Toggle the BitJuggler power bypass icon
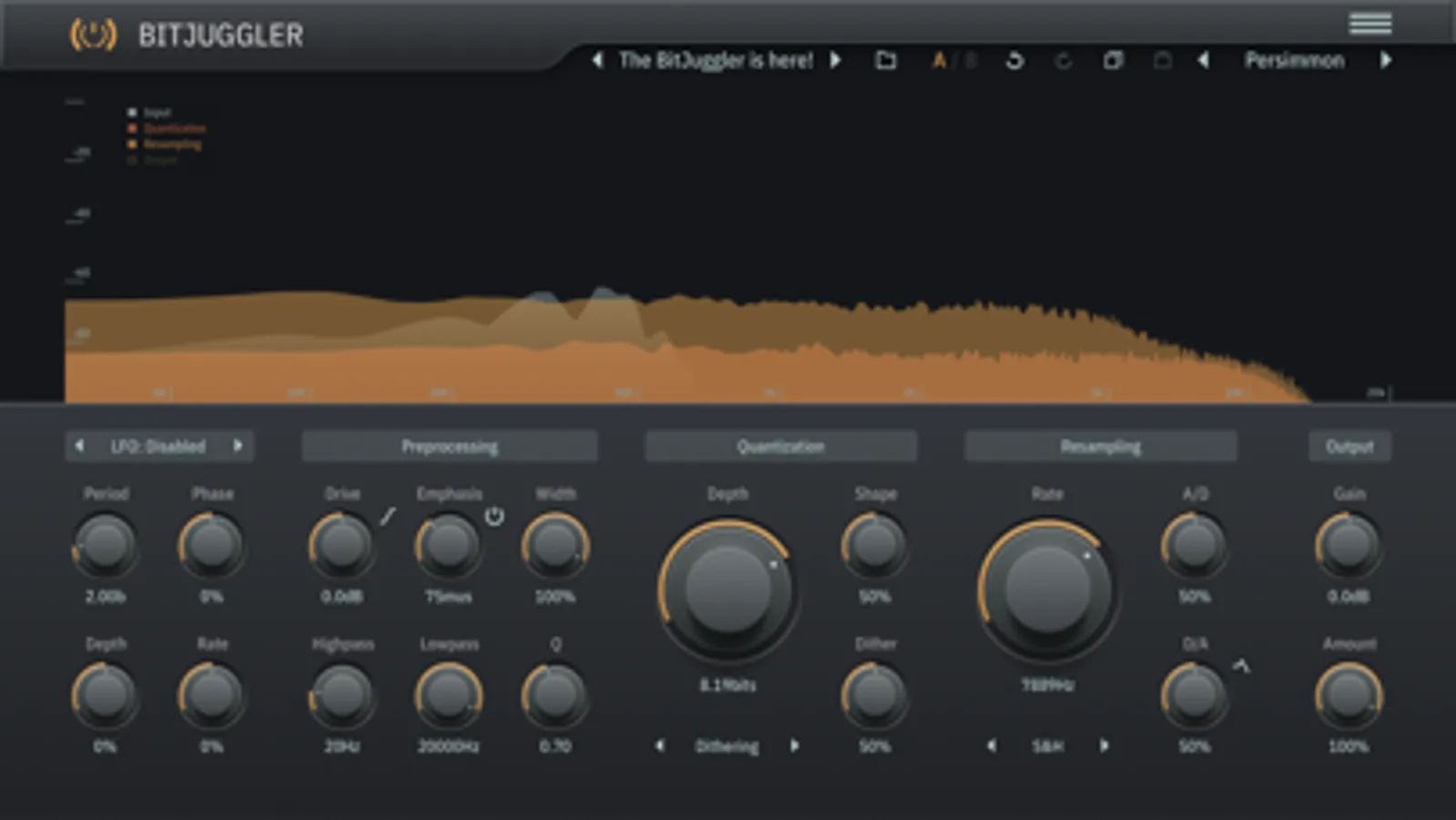 93,35
